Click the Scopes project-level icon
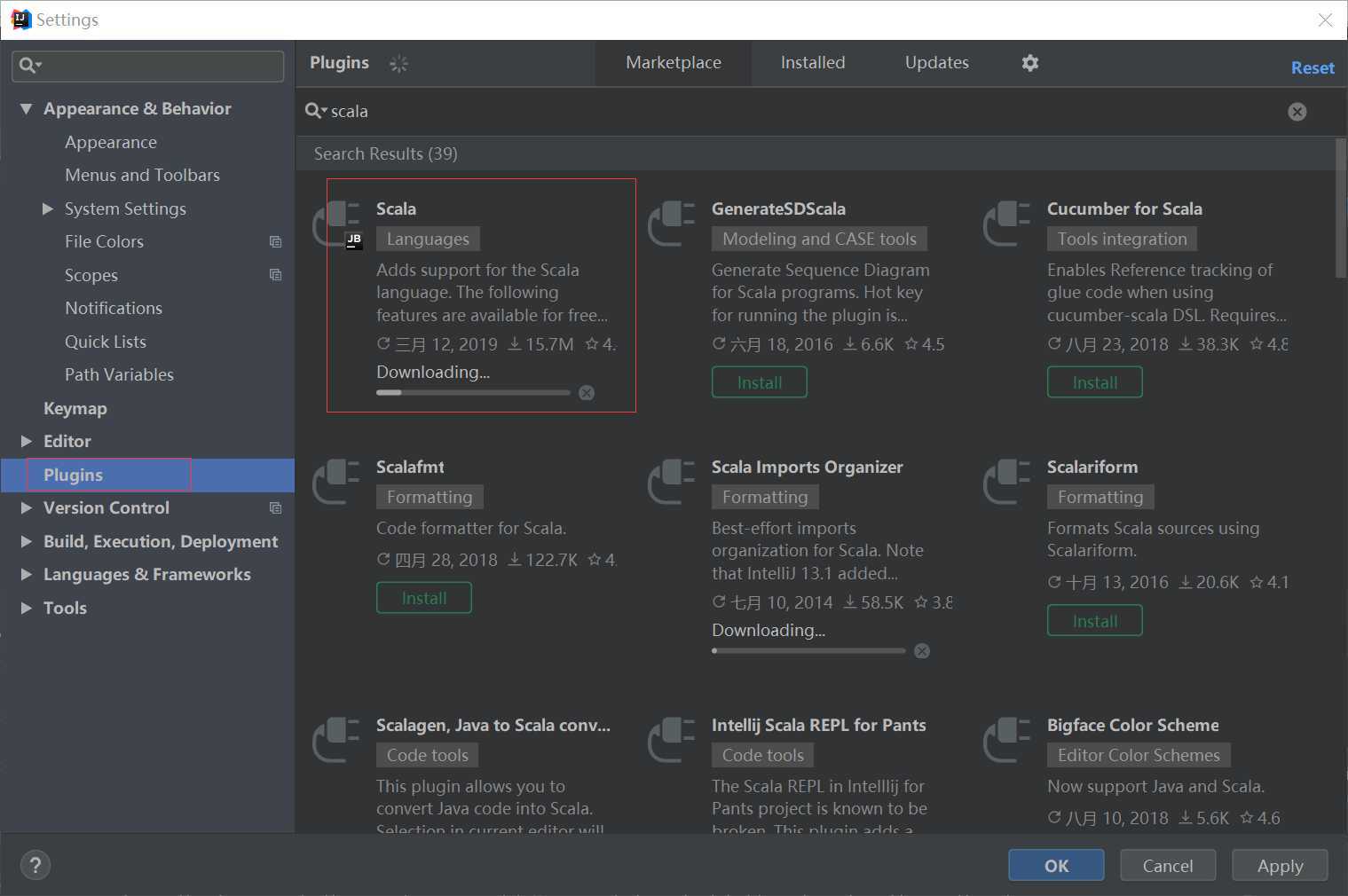This screenshot has width=1348, height=896. (x=275, y=275)
